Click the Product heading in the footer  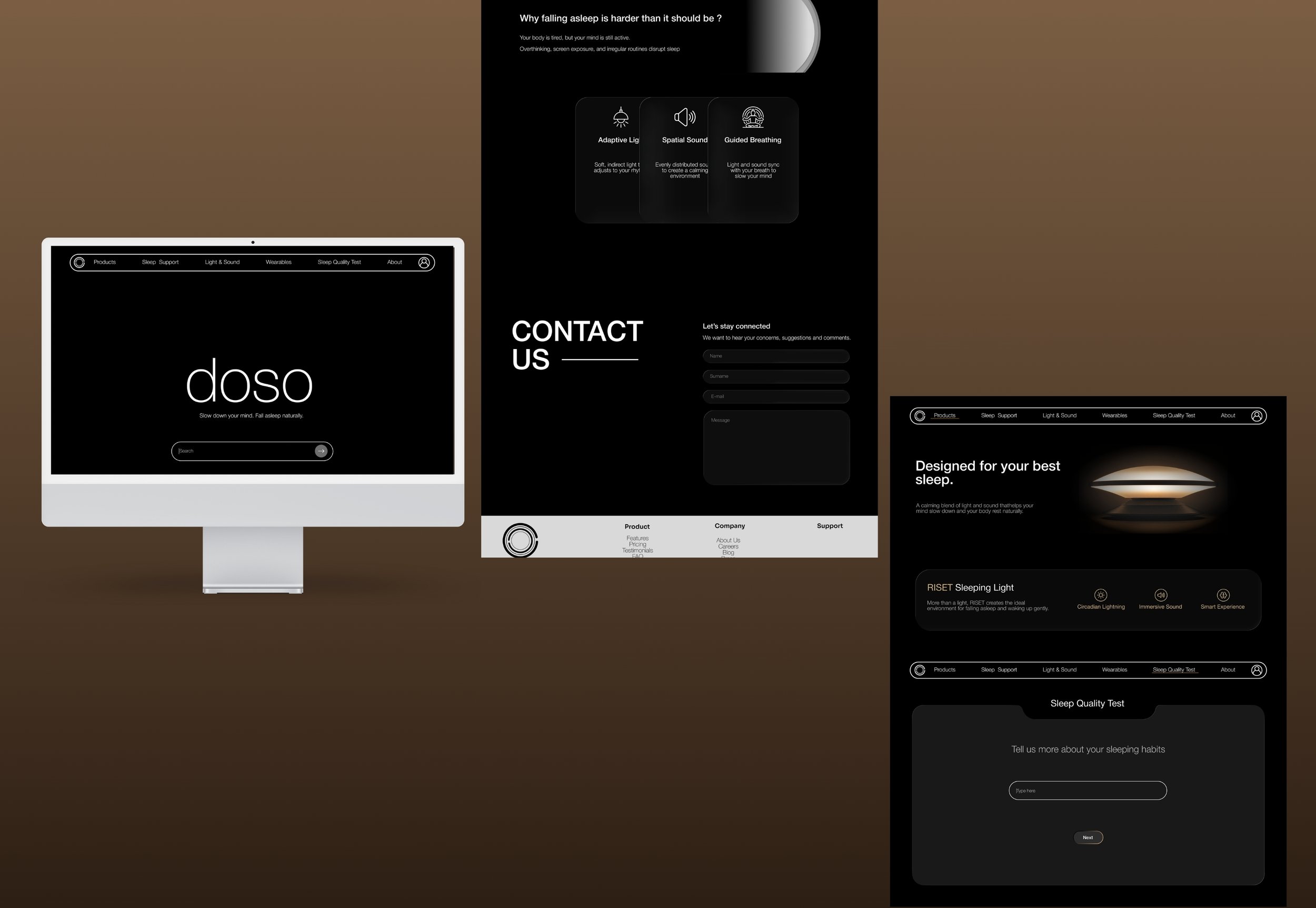point(637,527)
